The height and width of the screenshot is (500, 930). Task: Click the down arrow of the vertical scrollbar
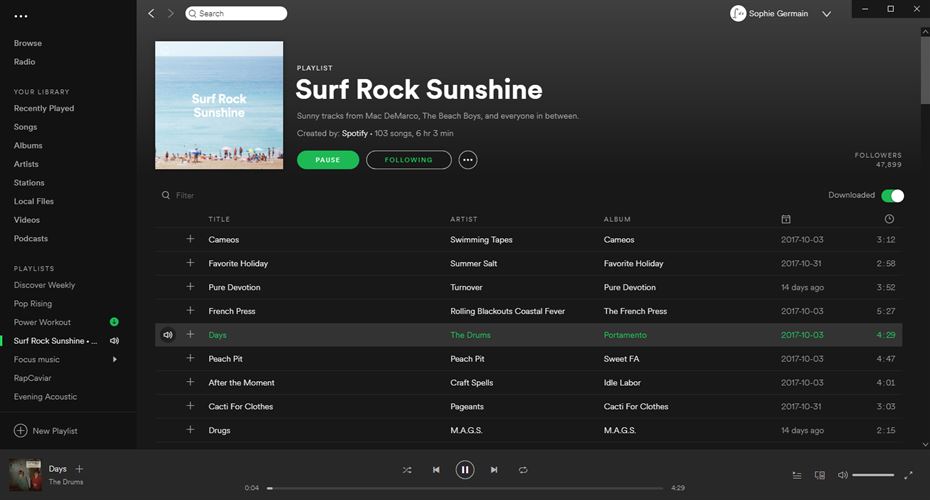pyautogui.click(x=925, y=444)
